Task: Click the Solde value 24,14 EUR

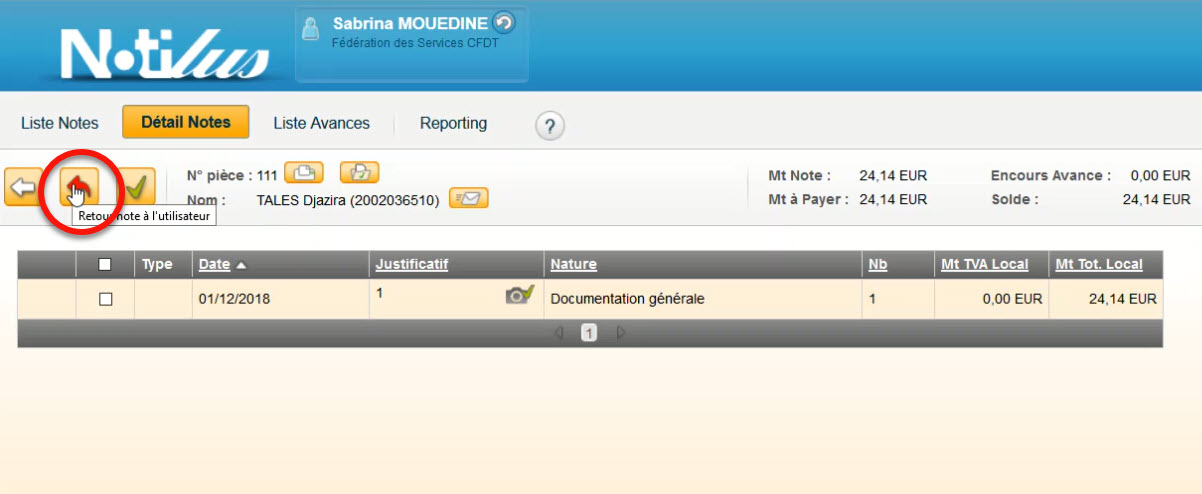Action: (1157, 199)
